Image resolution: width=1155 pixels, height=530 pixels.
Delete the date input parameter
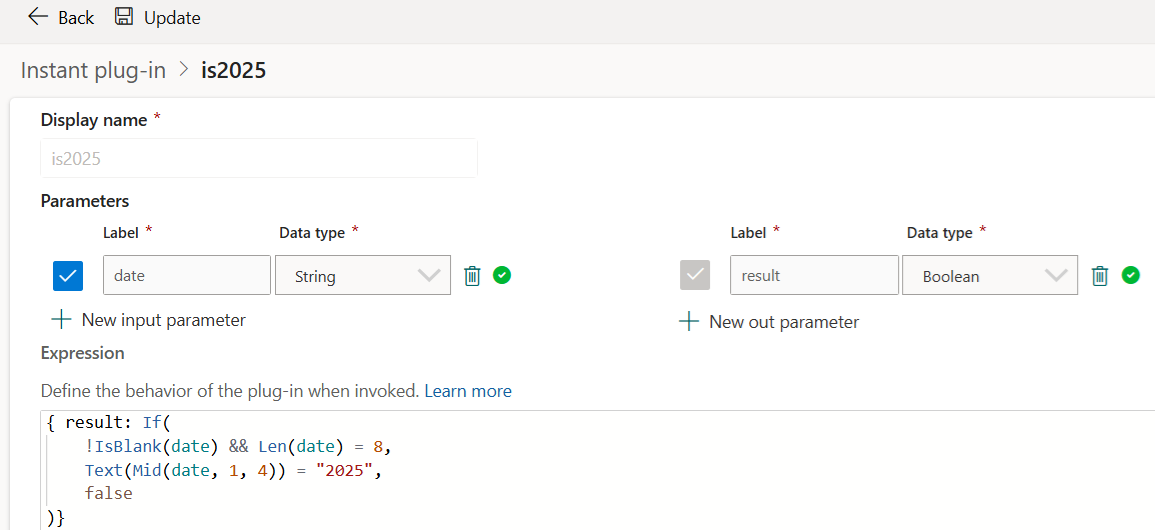[x=473, y=276]
